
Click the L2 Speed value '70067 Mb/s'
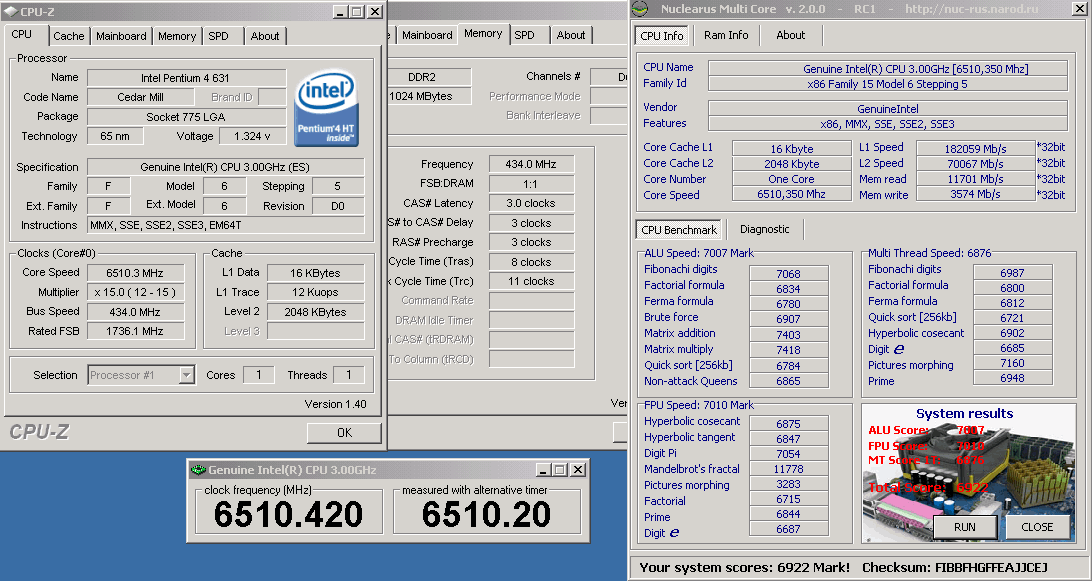tap(976, 164)
